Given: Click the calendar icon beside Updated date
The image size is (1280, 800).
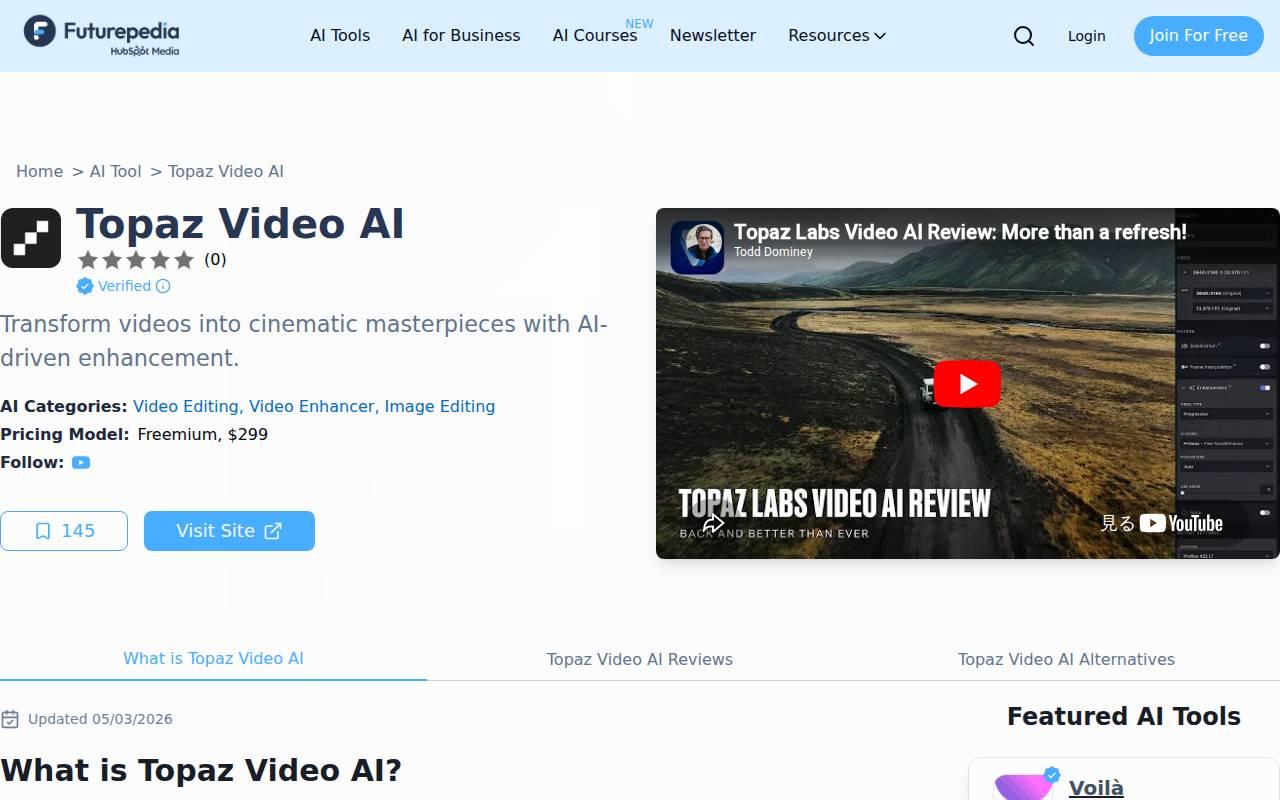Looking at the screenshot, I should tap(10, 719).
